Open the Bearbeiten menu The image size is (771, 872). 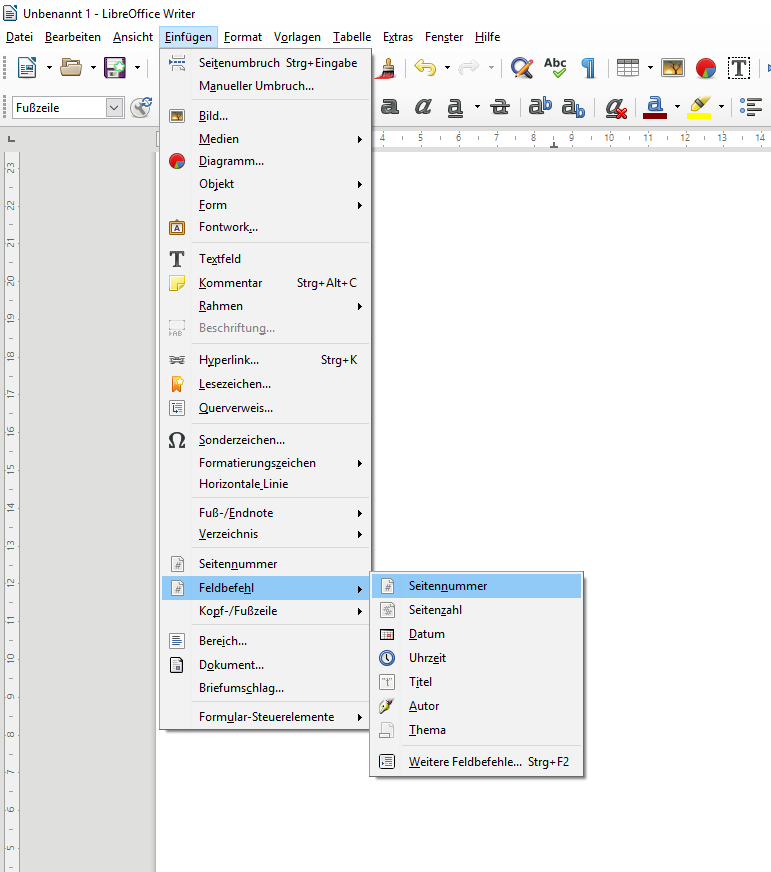73,37
